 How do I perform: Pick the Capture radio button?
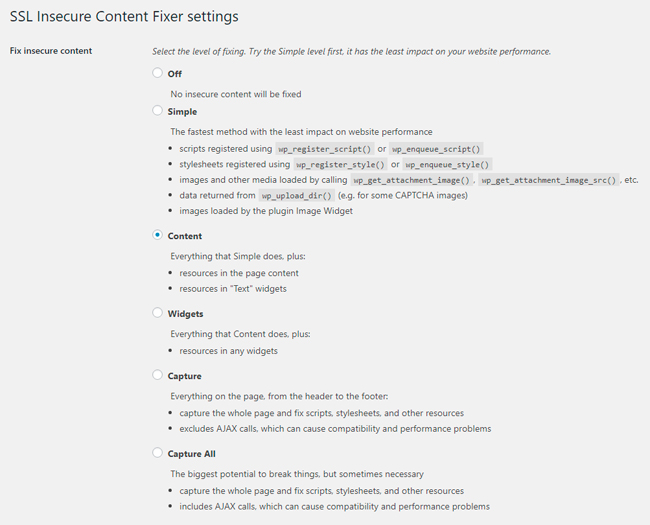pos(157,375)
